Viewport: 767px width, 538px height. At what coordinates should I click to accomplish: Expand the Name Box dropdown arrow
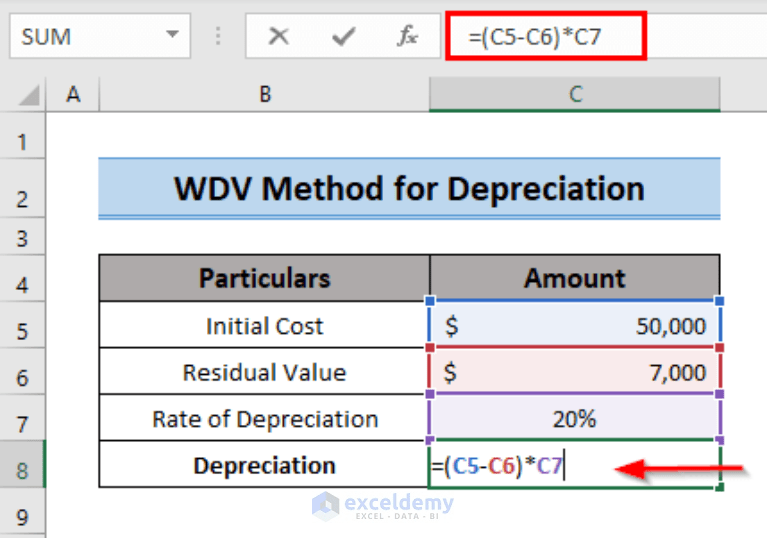(172, 35)
